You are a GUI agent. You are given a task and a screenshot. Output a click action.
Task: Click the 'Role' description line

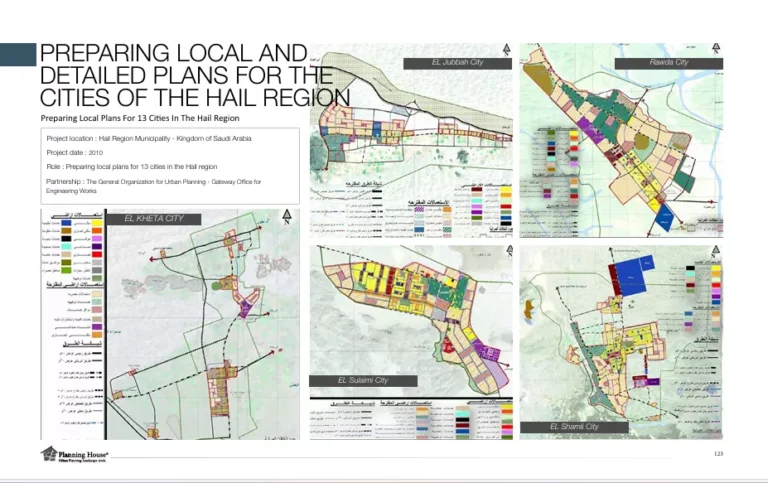pos(132,167)
